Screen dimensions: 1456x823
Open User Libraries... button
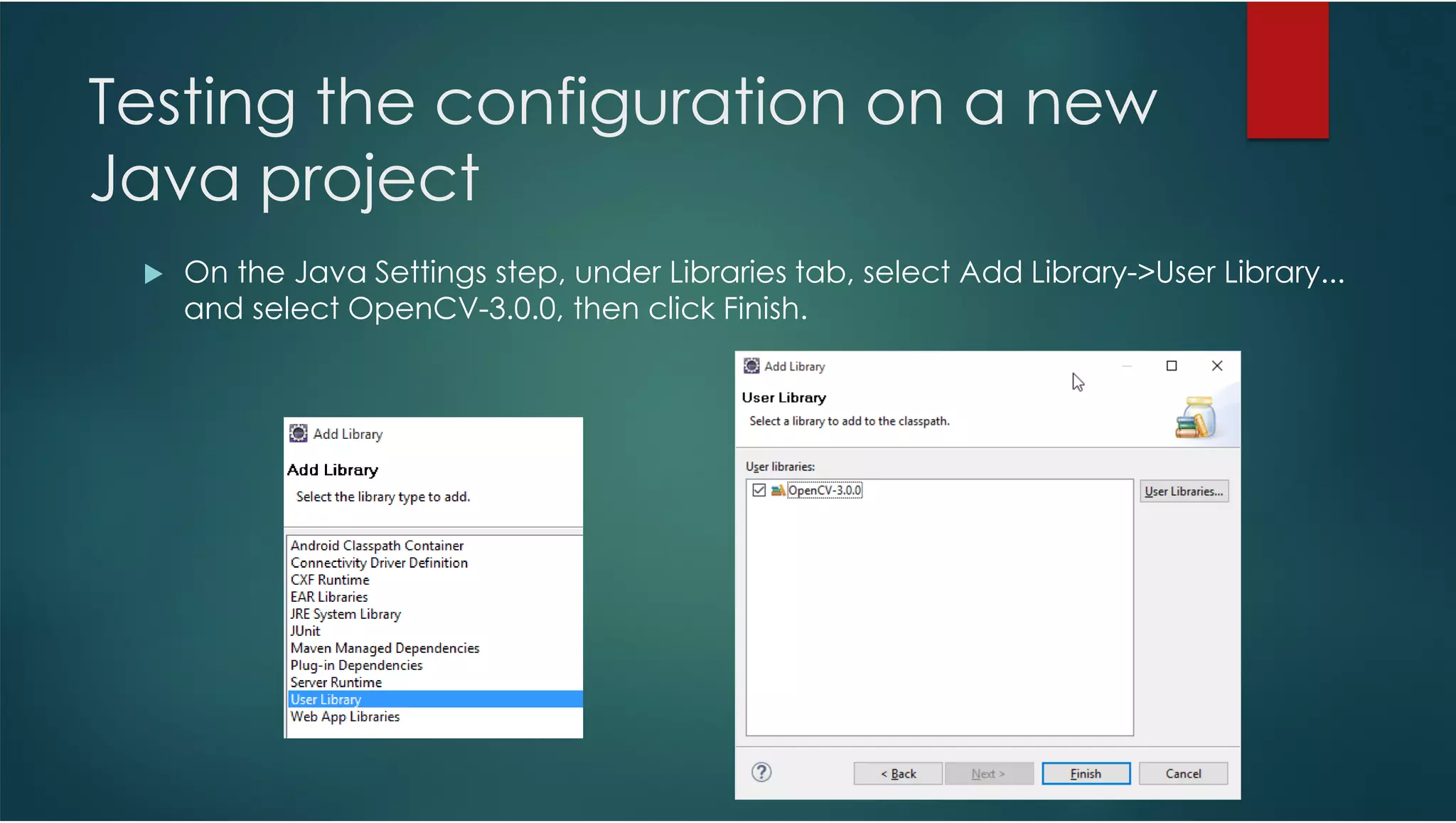tap(1184, 492)
